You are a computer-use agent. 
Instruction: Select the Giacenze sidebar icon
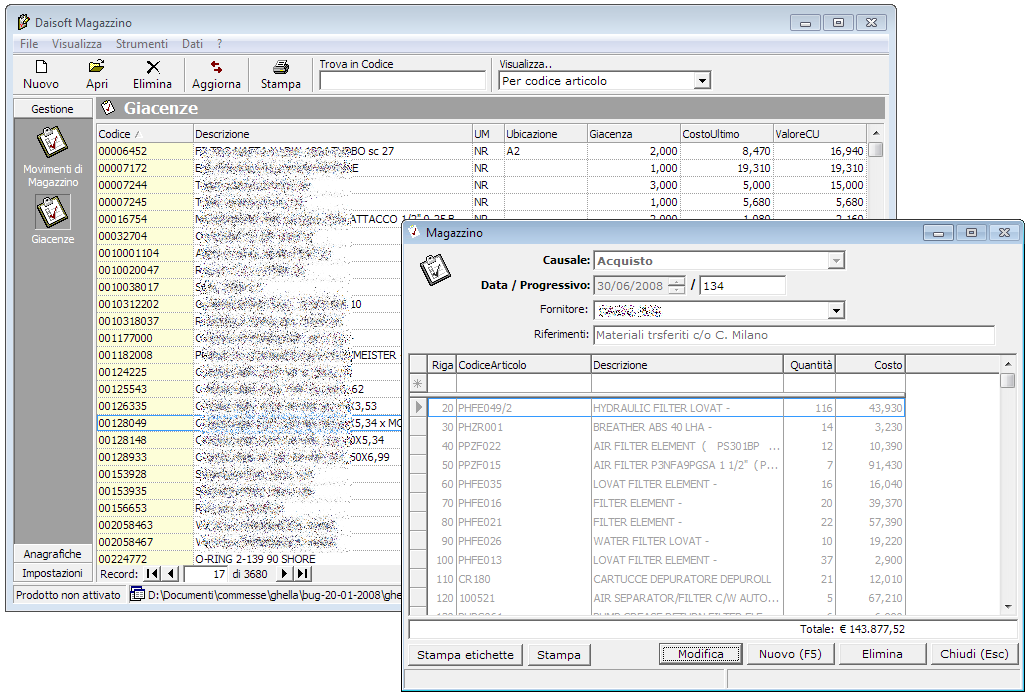point(52,211)
